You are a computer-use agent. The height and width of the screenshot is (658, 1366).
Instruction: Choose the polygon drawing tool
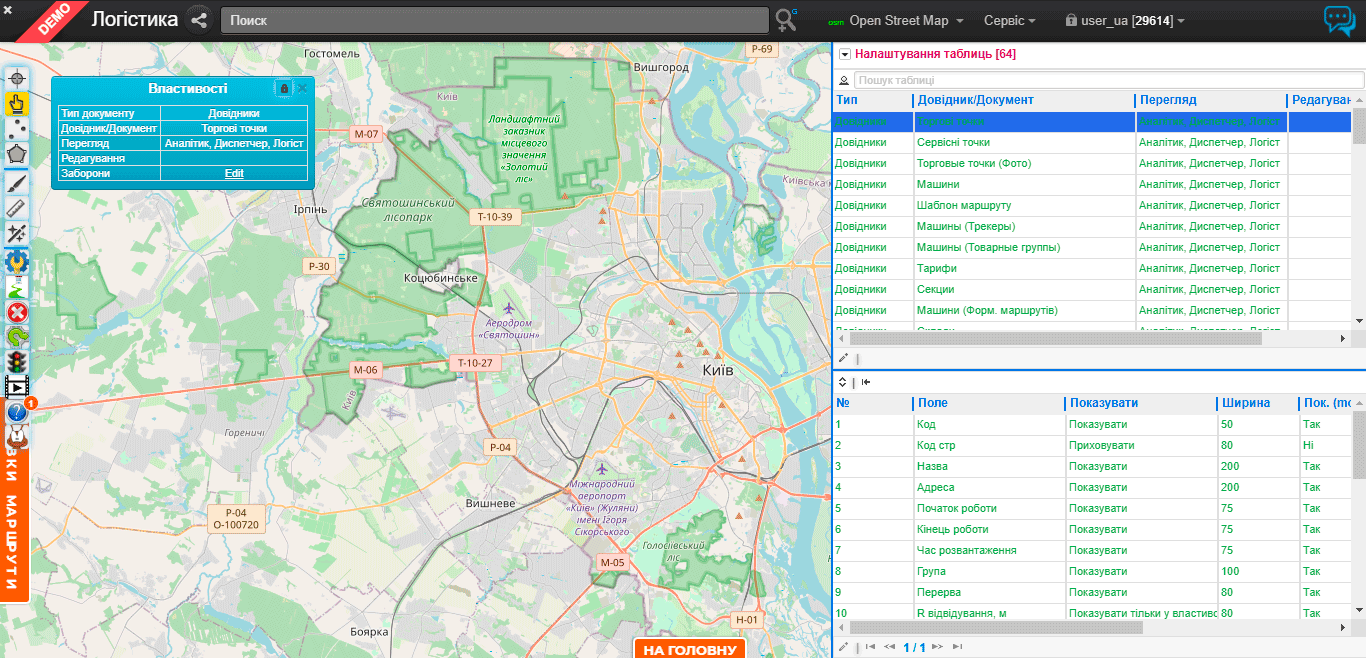click(x=17, y=154)
